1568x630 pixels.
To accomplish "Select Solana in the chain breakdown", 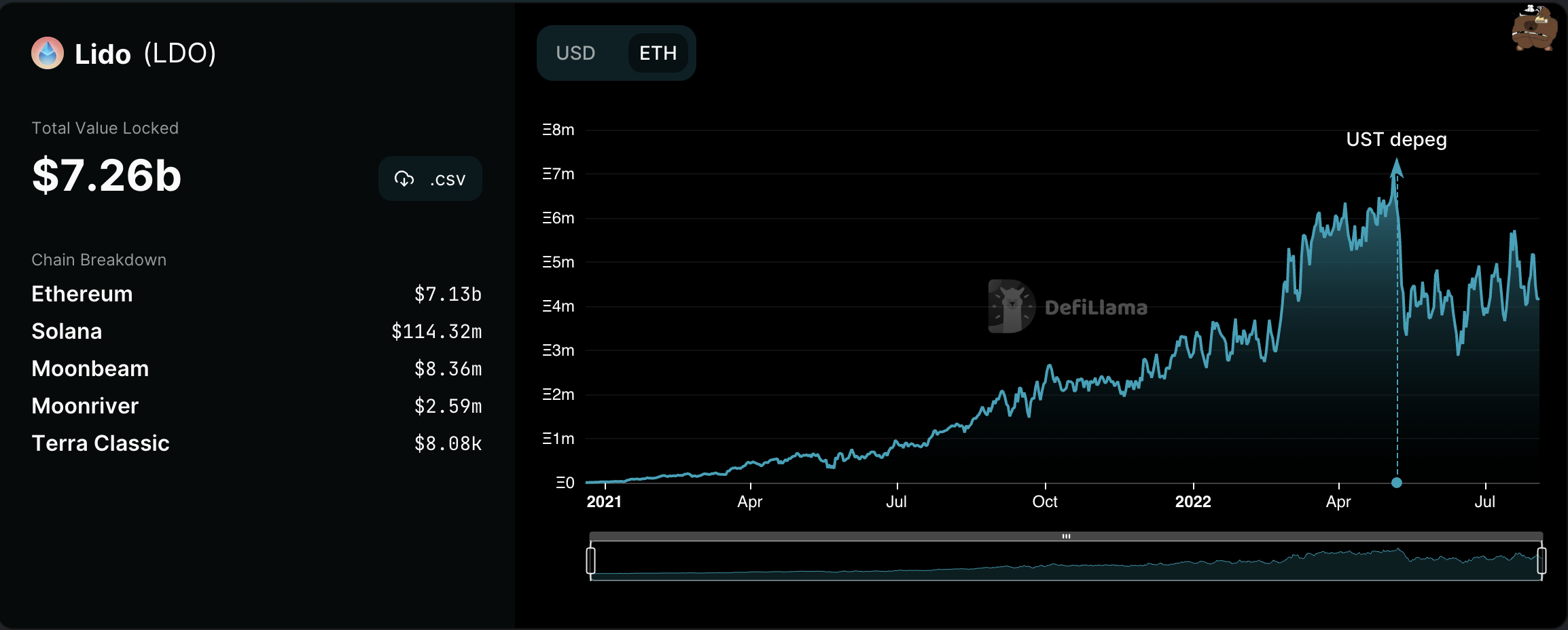I will click(x=67, y=331).
